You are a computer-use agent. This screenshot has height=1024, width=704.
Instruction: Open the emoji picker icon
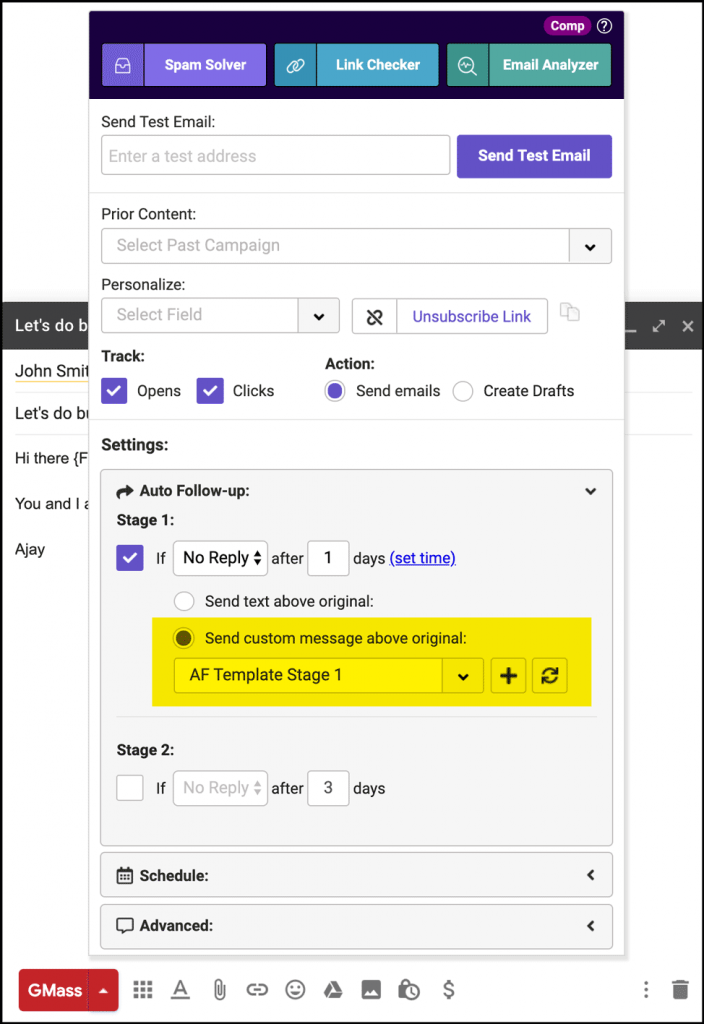(295, 989)
